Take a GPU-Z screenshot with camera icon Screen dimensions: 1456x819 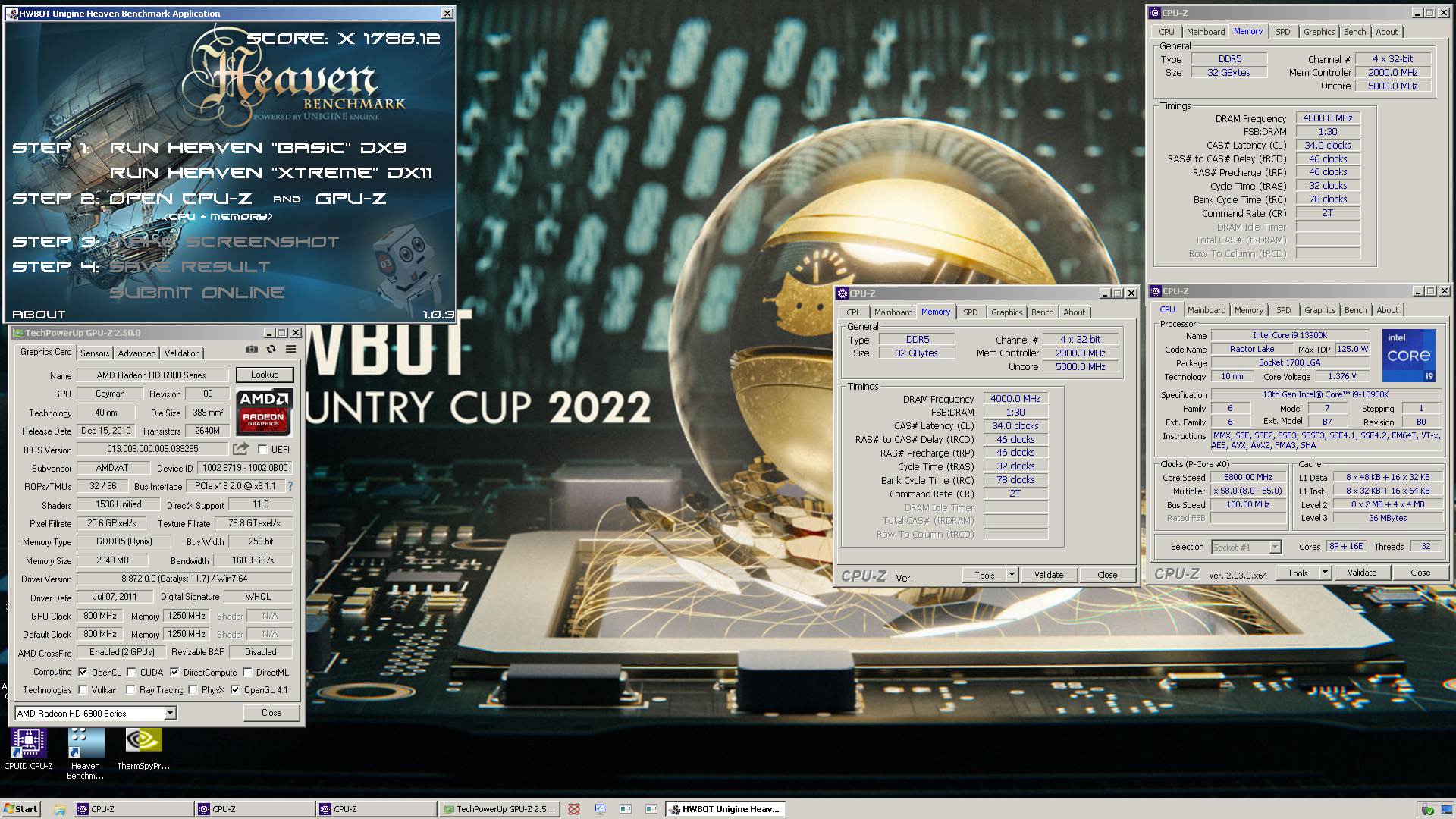point(251,350)
